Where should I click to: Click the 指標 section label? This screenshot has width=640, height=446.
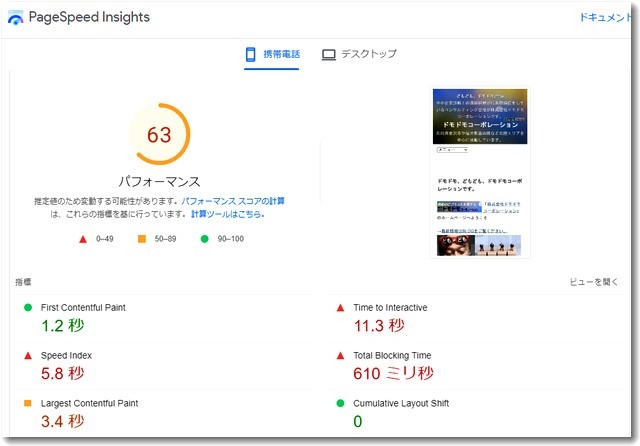click(23, 282)
